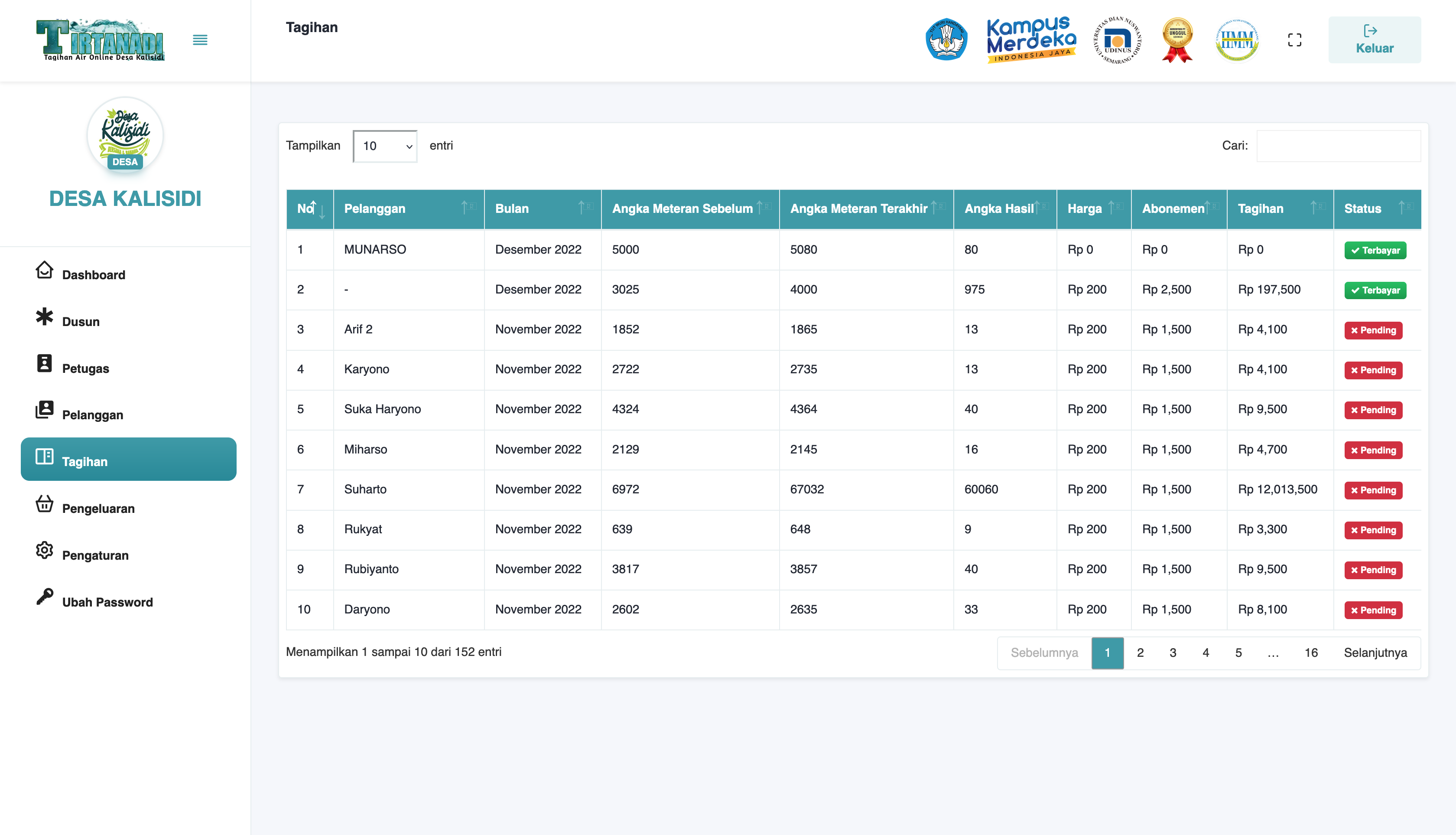Open the Ubah Password menu item
Screen dimensions: 1456x835
(x=128, y=599)
